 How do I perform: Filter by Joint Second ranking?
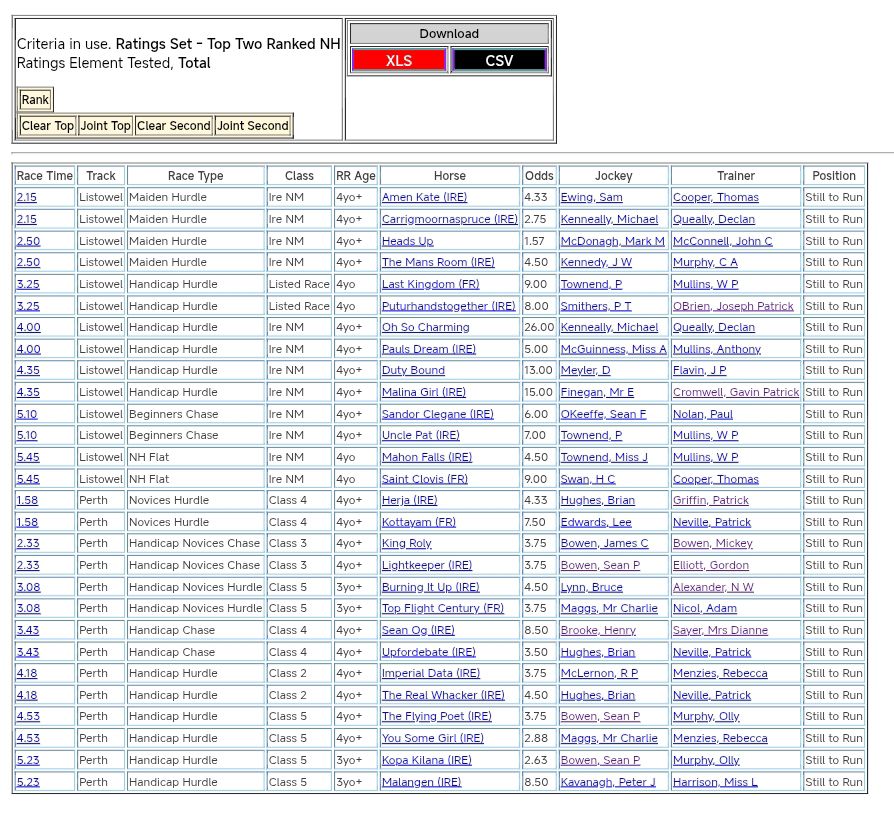[252, 126]
